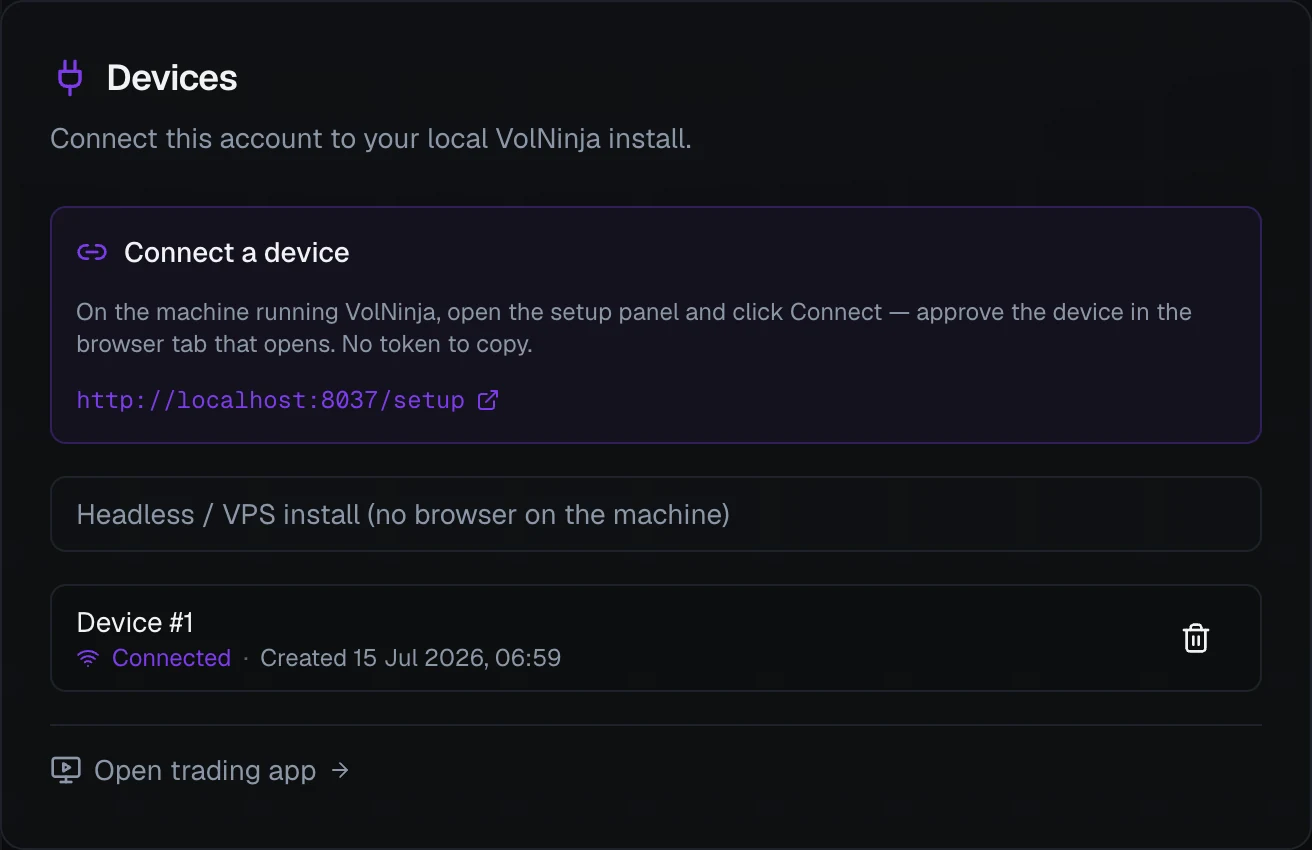Click the right arrow after Open trading app
This screenshot has width=1312, height=850.
[x=340, y=770]
